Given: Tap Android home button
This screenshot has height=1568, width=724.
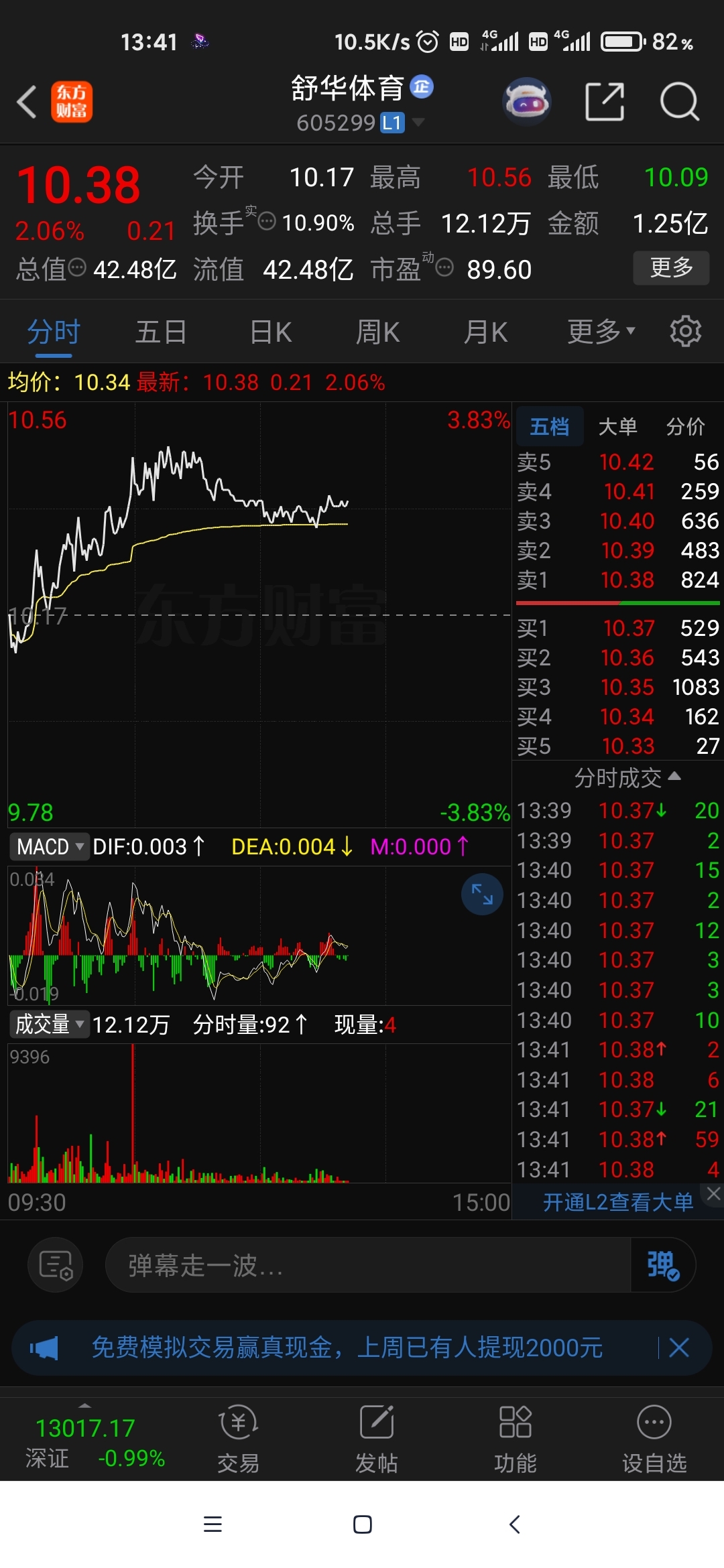Looking at the screenshot, I should click(363, 1524).
